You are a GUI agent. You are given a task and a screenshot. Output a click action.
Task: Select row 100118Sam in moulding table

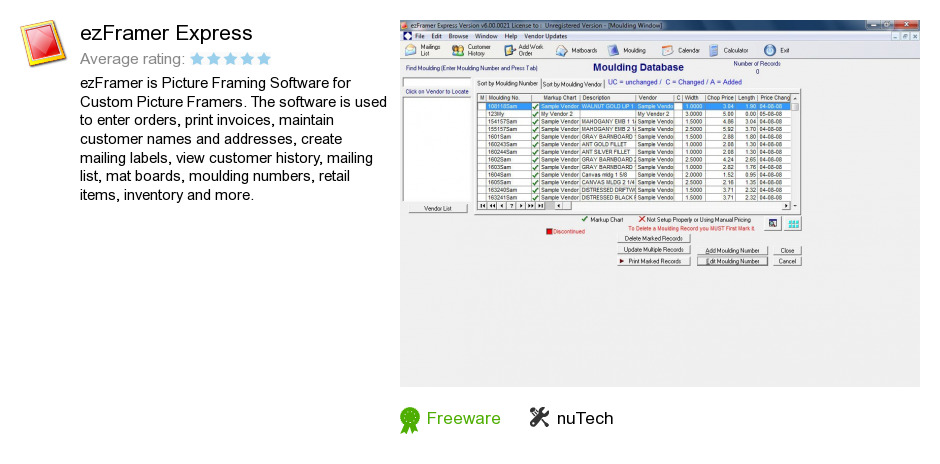pos(634,106)
